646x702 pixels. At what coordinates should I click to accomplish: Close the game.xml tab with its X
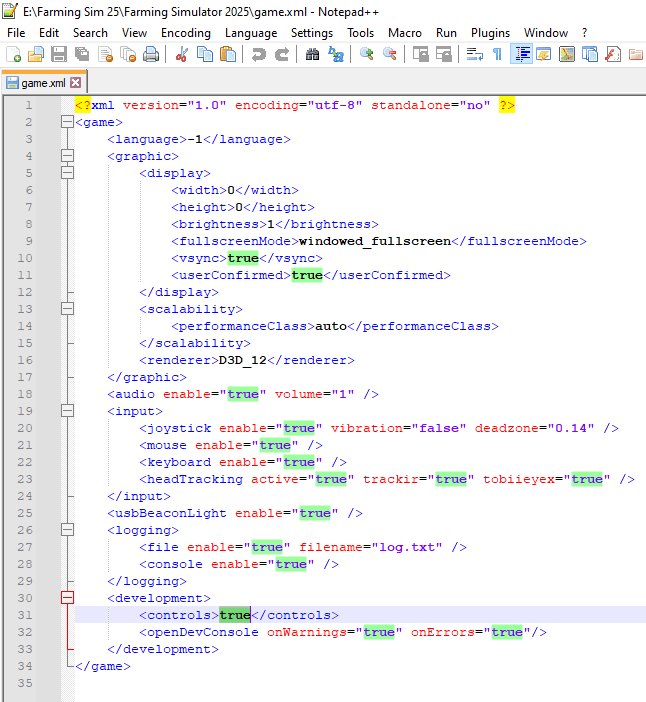tap(75, 82)
